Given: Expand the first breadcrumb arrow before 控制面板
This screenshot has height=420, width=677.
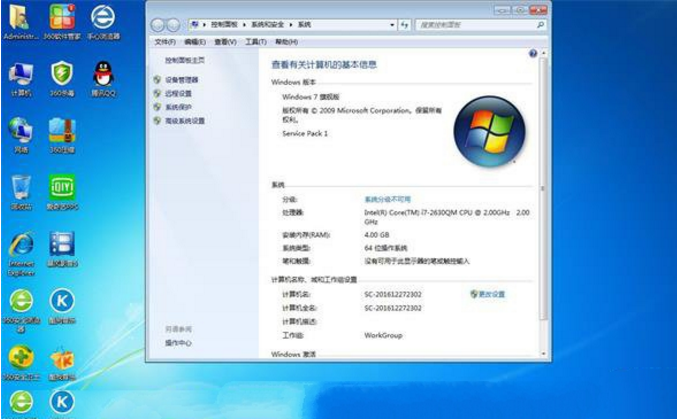Looking at the screenshot, I should coord(204,25).
